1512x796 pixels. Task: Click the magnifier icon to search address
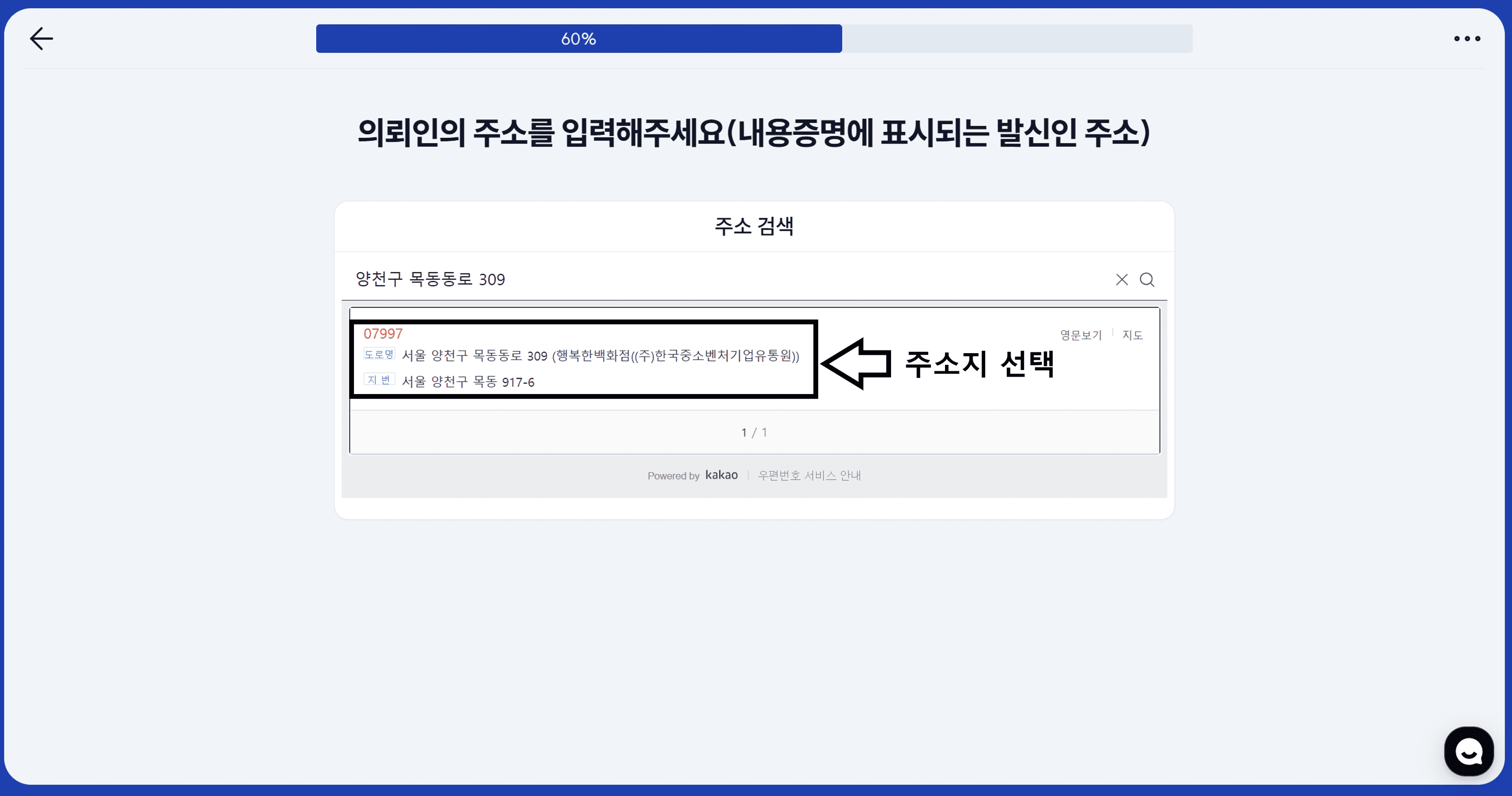(1147, 280)
